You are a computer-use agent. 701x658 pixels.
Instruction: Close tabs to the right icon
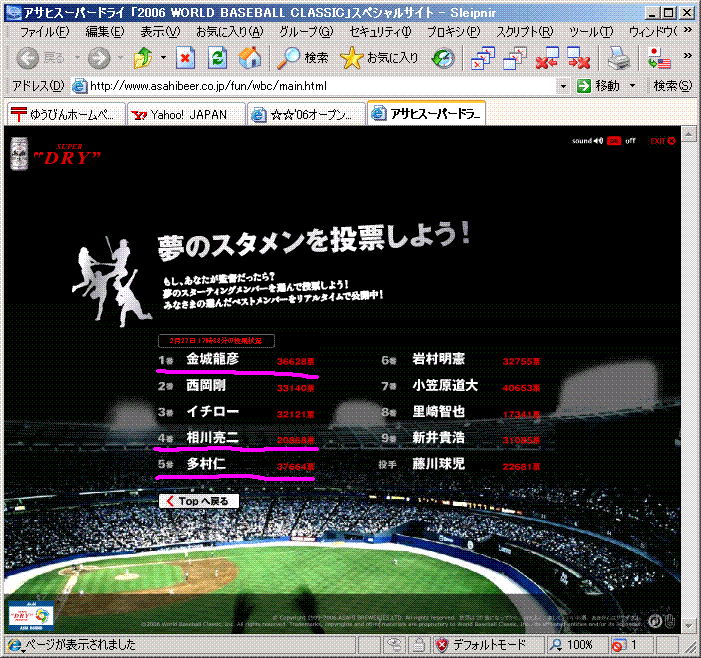pyautogui.click(x=579, y=58)
